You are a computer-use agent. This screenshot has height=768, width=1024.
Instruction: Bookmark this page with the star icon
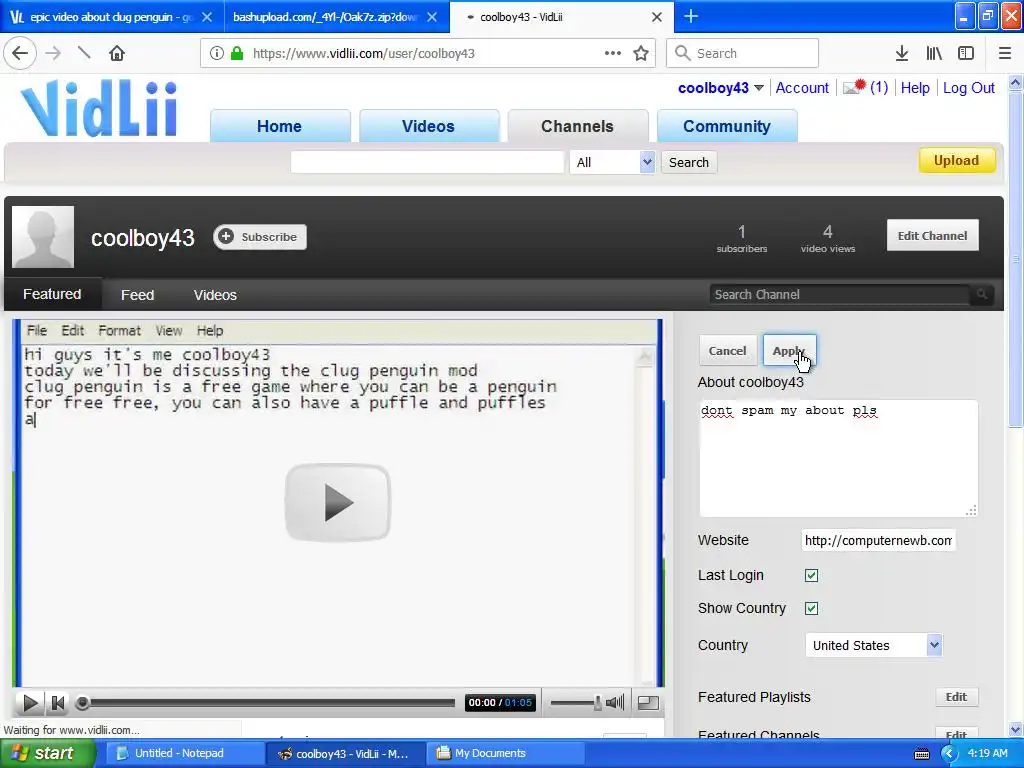(641, 54)
